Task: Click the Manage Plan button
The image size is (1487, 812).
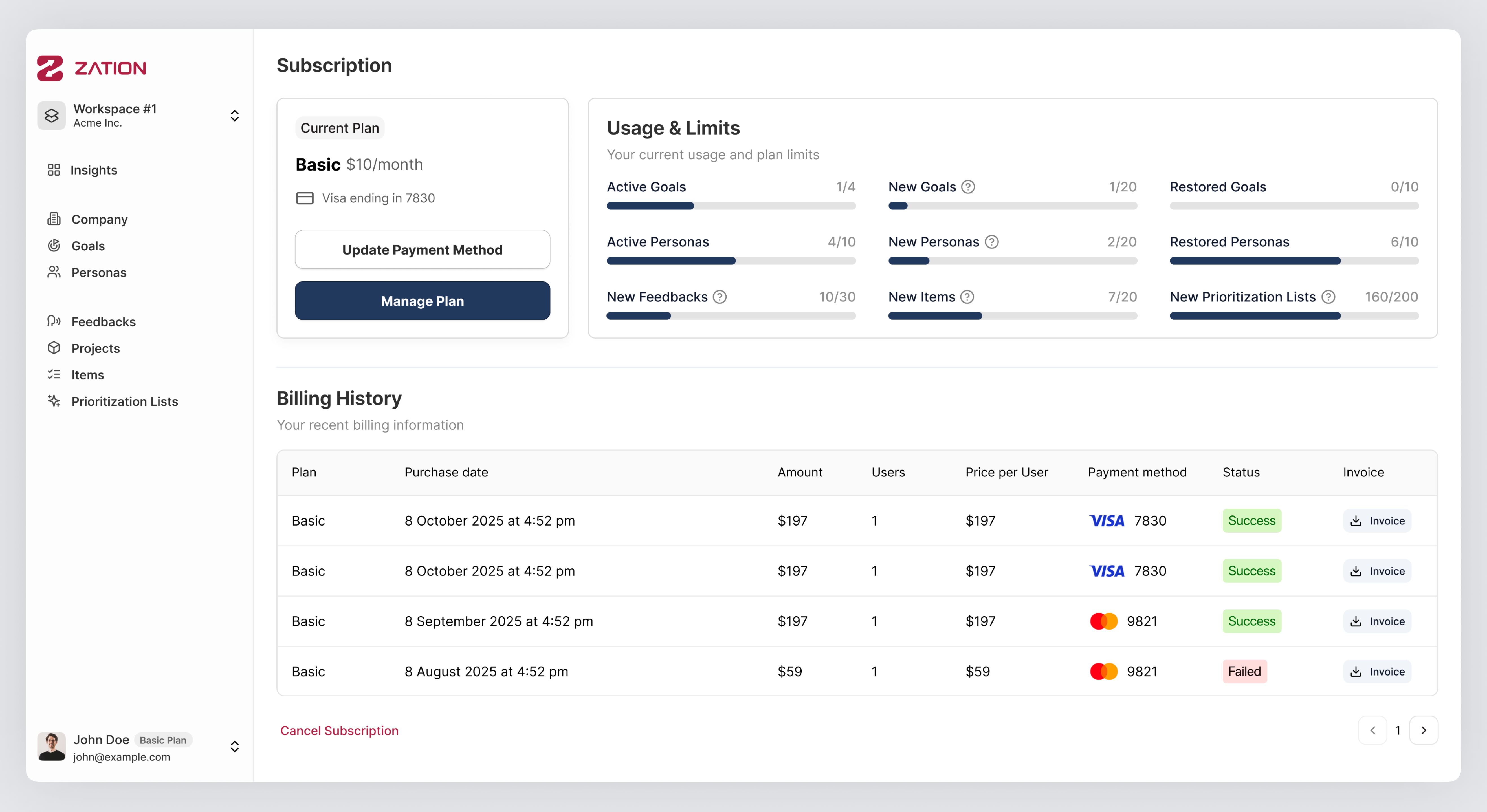Action: [x=422, y=301]
